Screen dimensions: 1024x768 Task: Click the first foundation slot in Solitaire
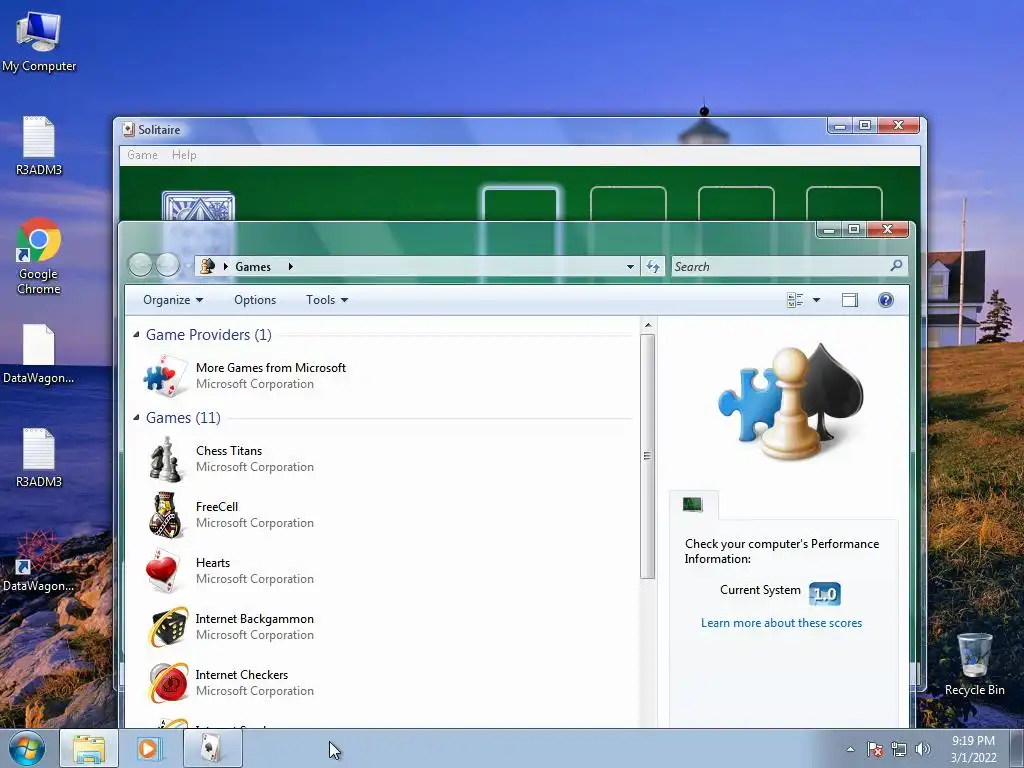pyautogui.click(x=520, y=204)
